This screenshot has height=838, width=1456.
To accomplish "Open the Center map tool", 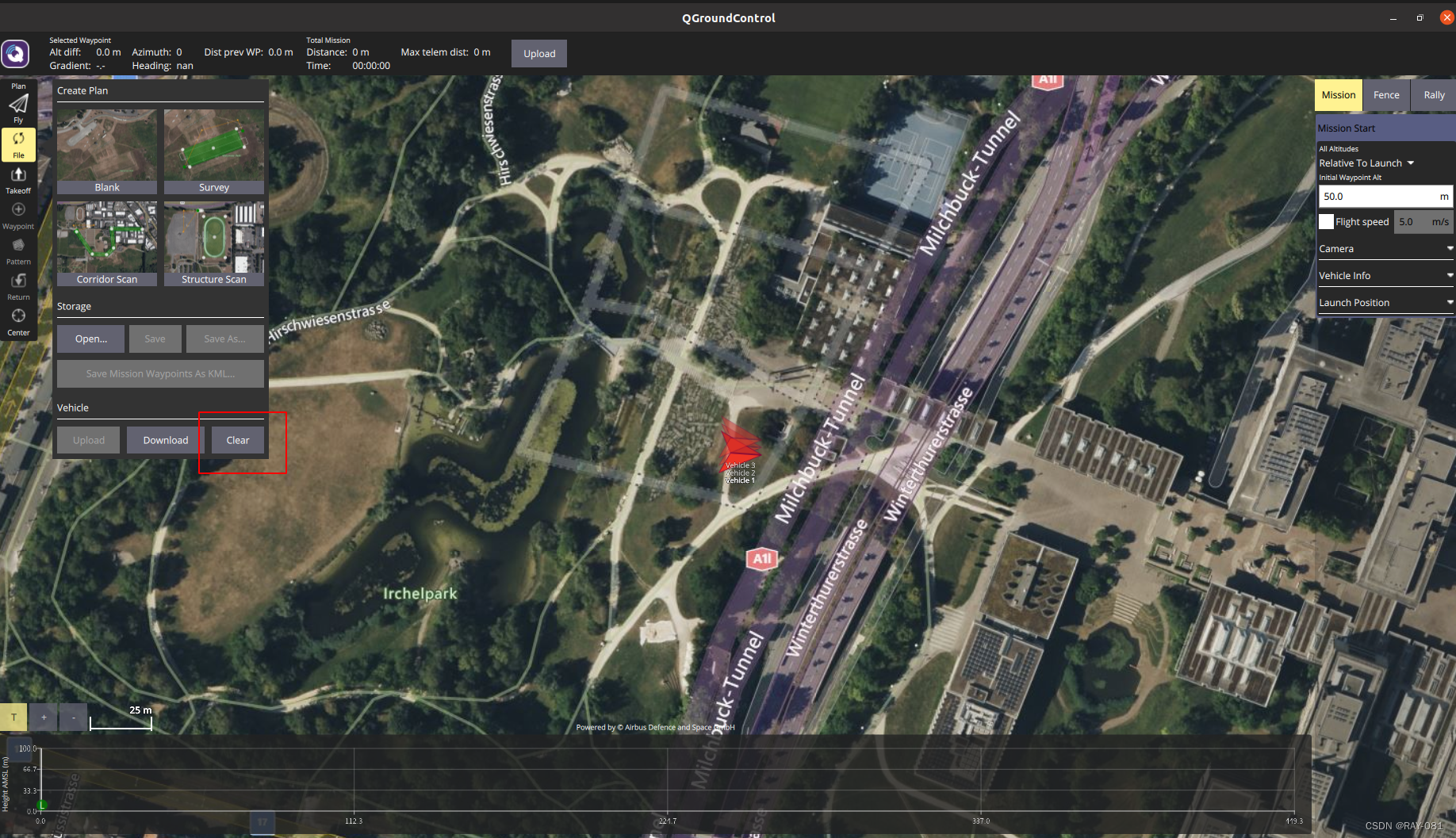I will click(18, 321).
